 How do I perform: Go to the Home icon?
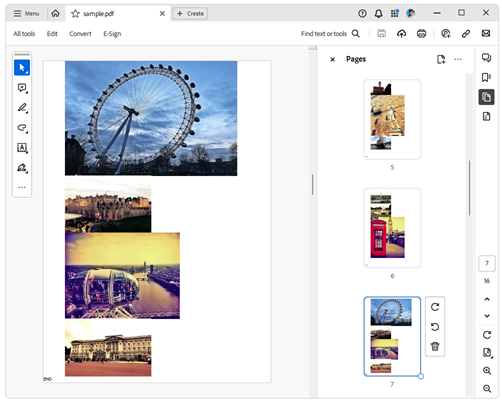tap(55, 13)
